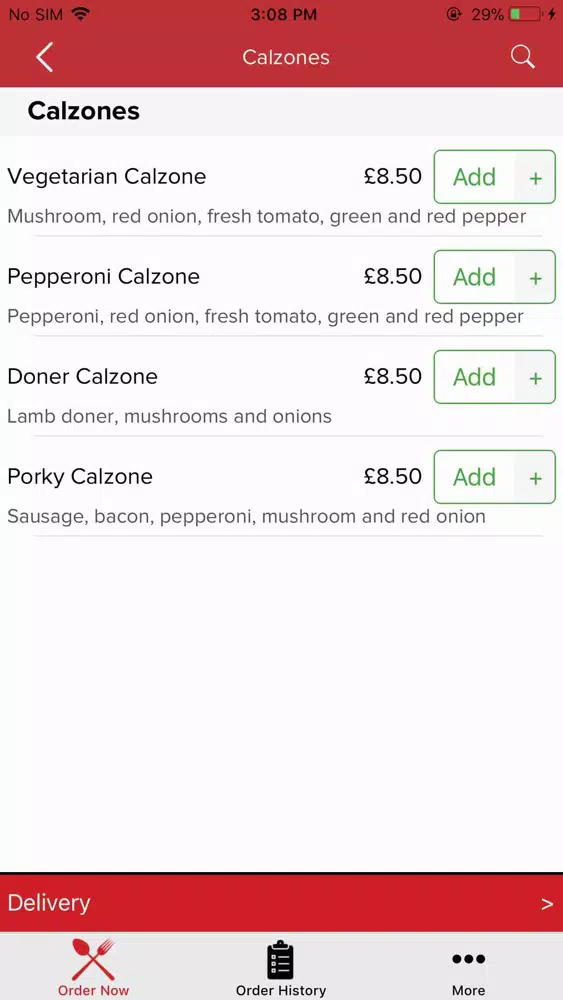Open the search magnifier icon
This screenshot has width=563, height=1000.
pos(522,57)
